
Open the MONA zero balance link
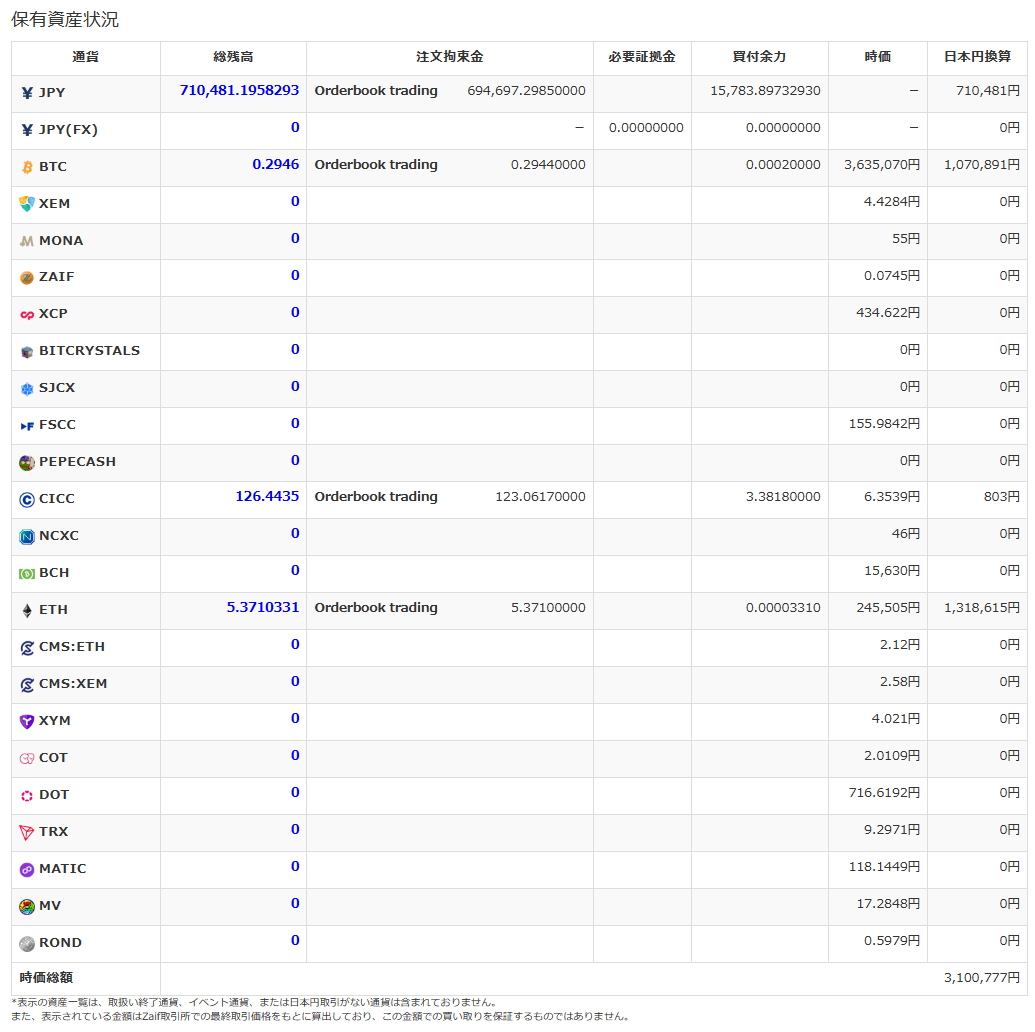pos(295,238)
